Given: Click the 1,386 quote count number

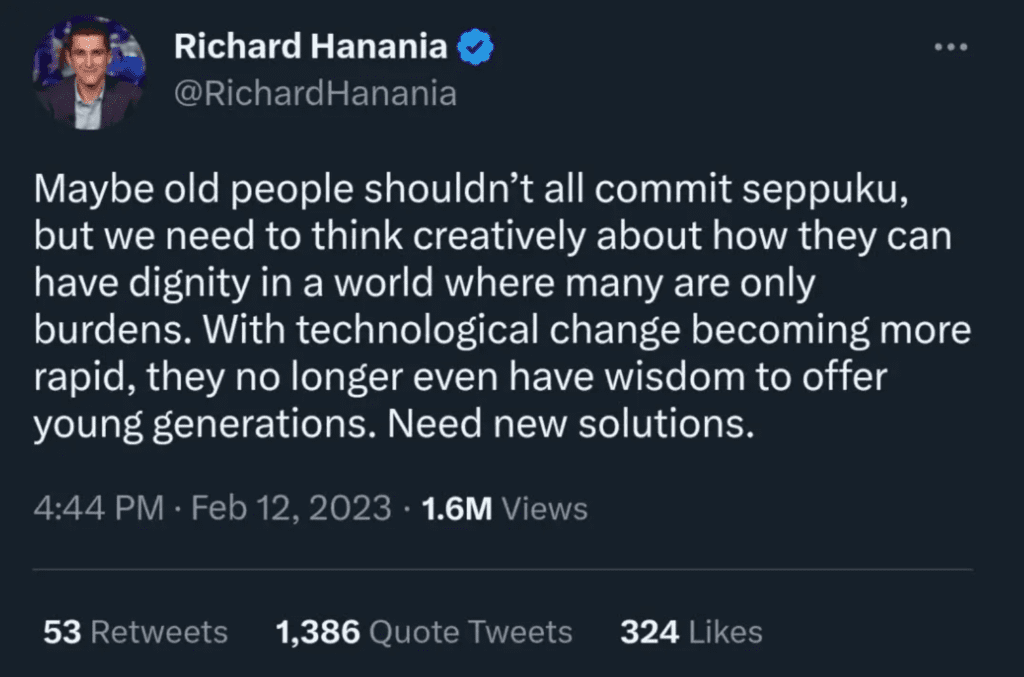Looking at the screenshot, I should (x=316, y=632).
